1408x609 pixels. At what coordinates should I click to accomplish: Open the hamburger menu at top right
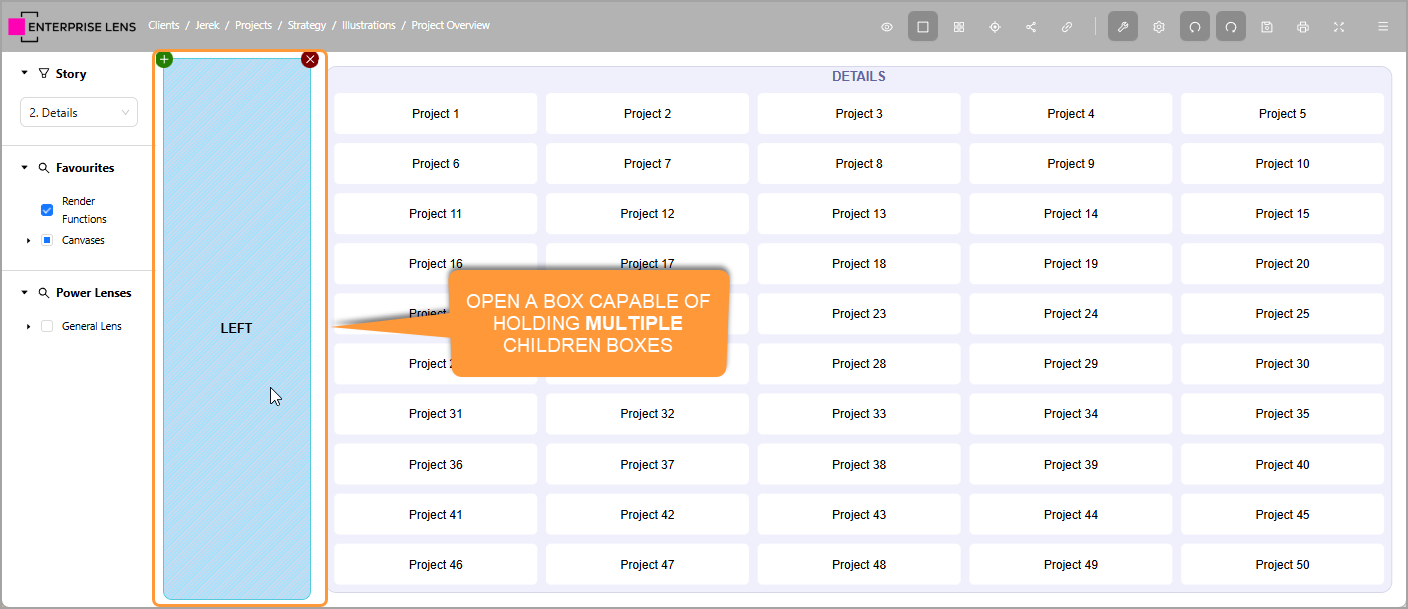click(1383, 27)
